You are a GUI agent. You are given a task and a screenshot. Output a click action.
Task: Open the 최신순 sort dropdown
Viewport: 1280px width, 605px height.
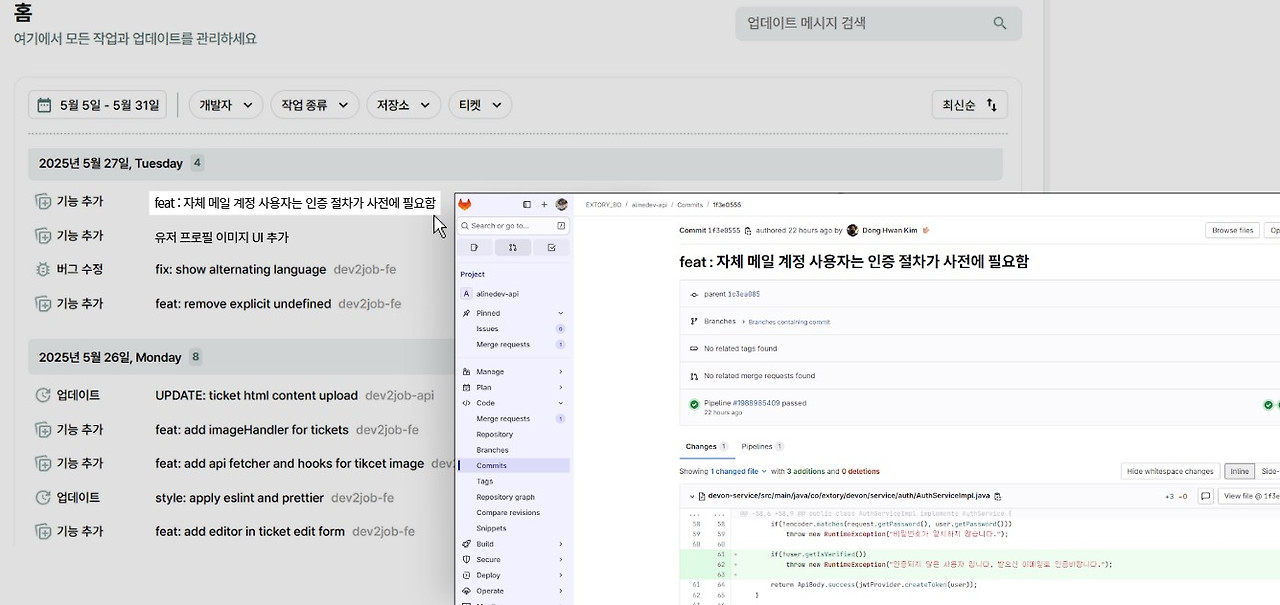point(969,104)
